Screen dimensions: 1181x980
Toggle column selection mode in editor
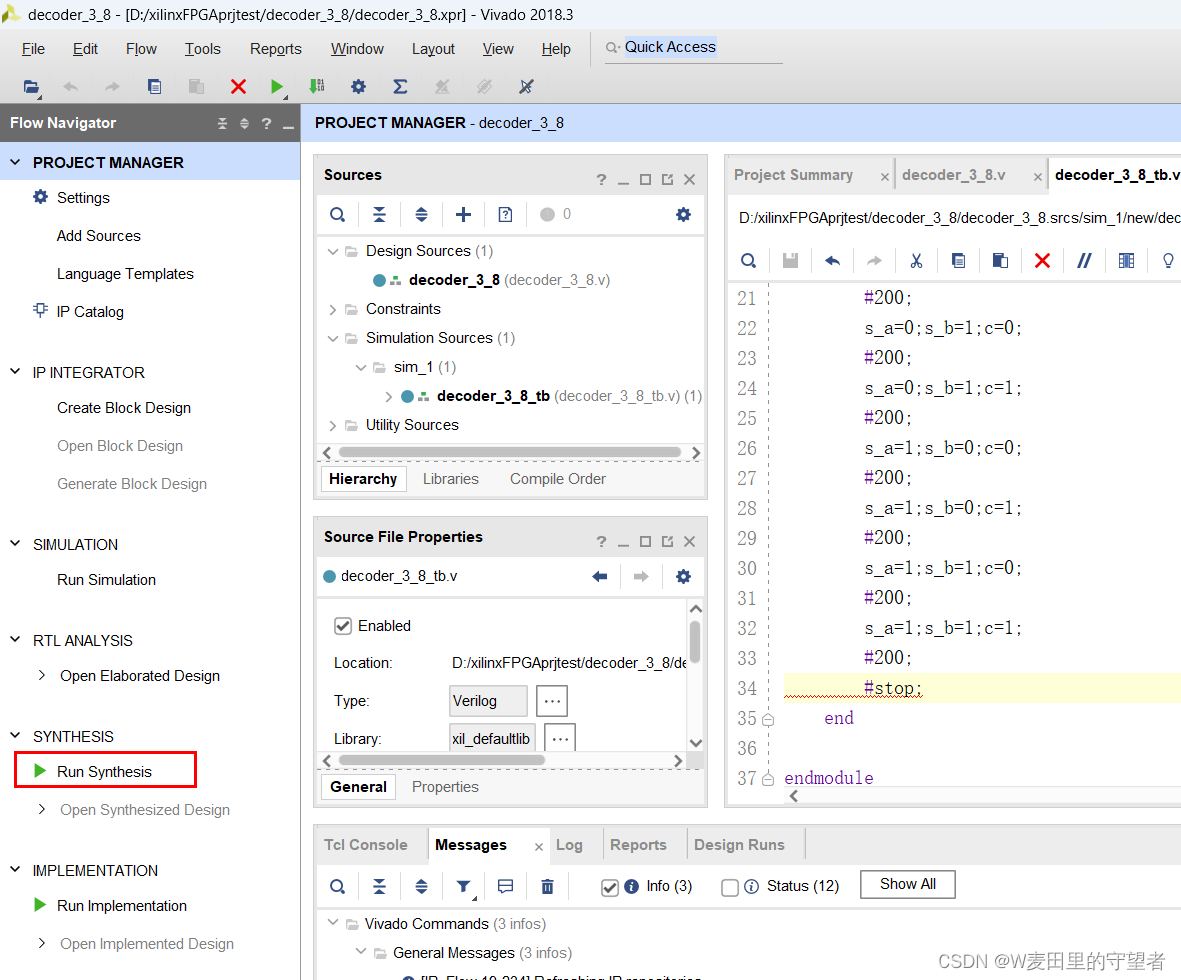(1126, 261)
